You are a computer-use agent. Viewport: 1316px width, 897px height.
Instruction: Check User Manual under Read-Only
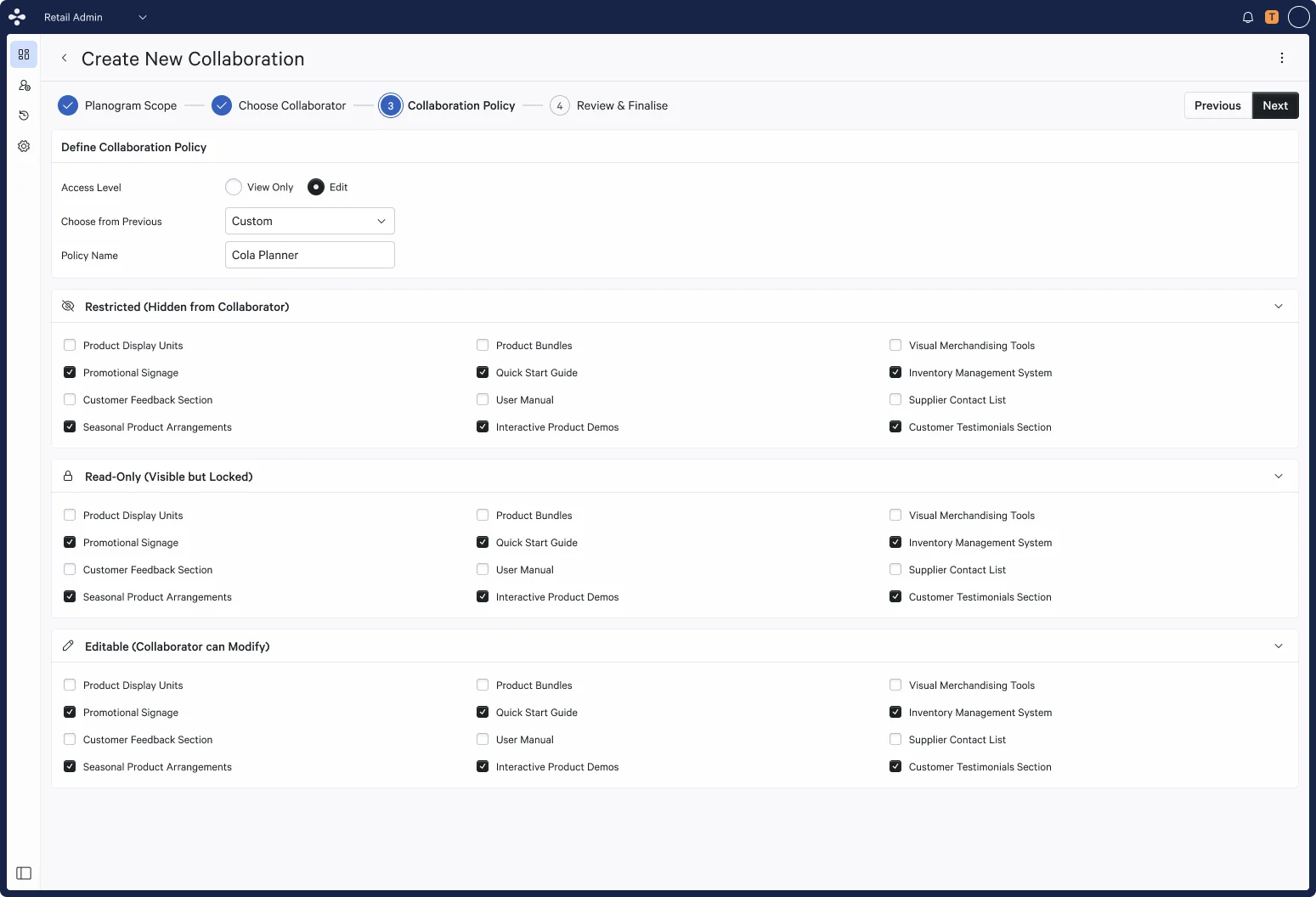(483, 569)
